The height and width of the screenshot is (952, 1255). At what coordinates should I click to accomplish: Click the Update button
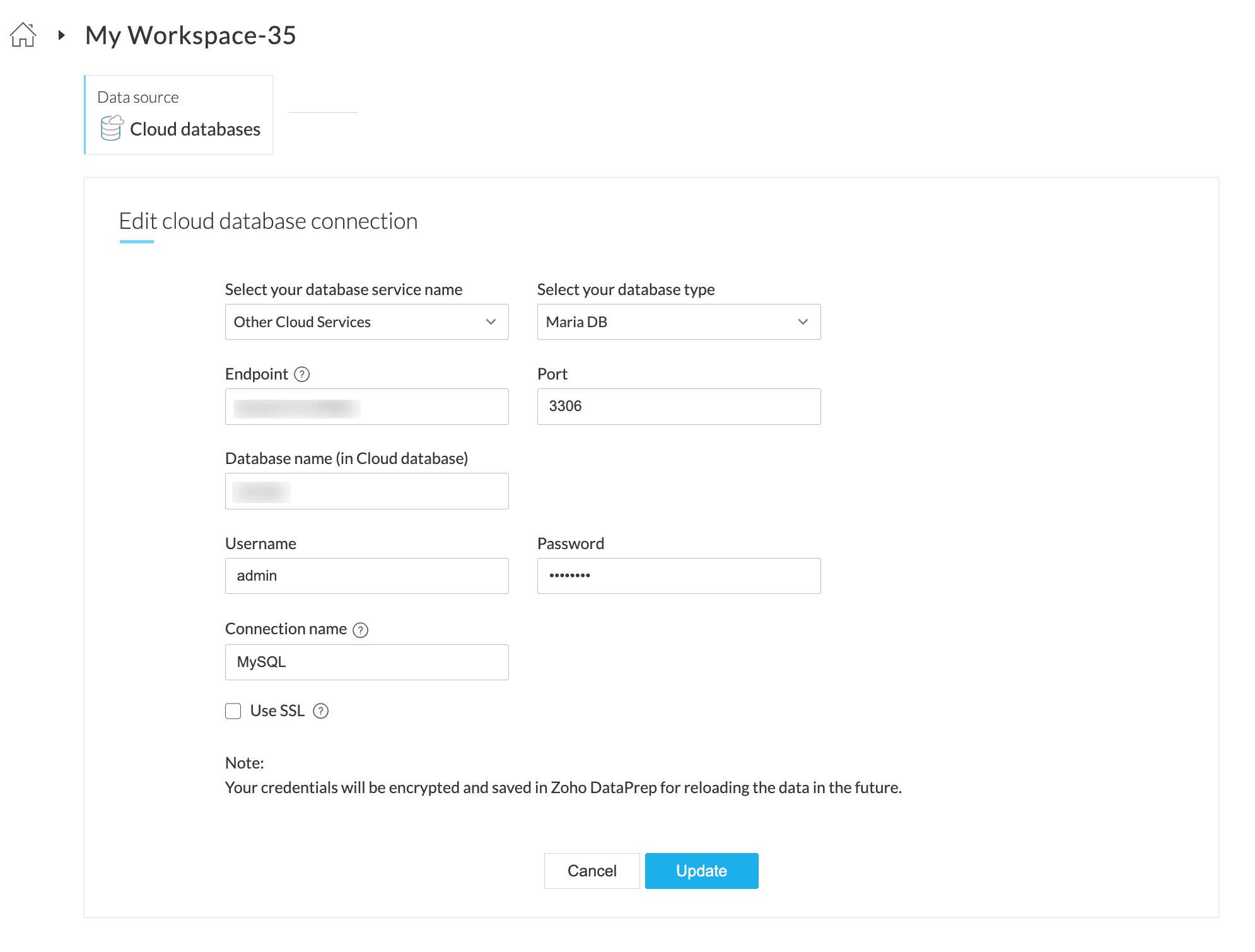tap(701, 871)
